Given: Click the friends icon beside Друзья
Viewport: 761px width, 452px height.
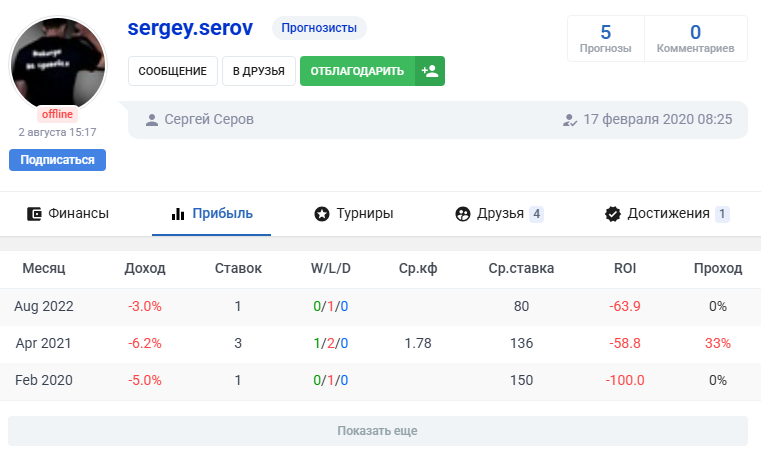Looking at the screenshot, I should pyautogui.click(x=463, y=214).
